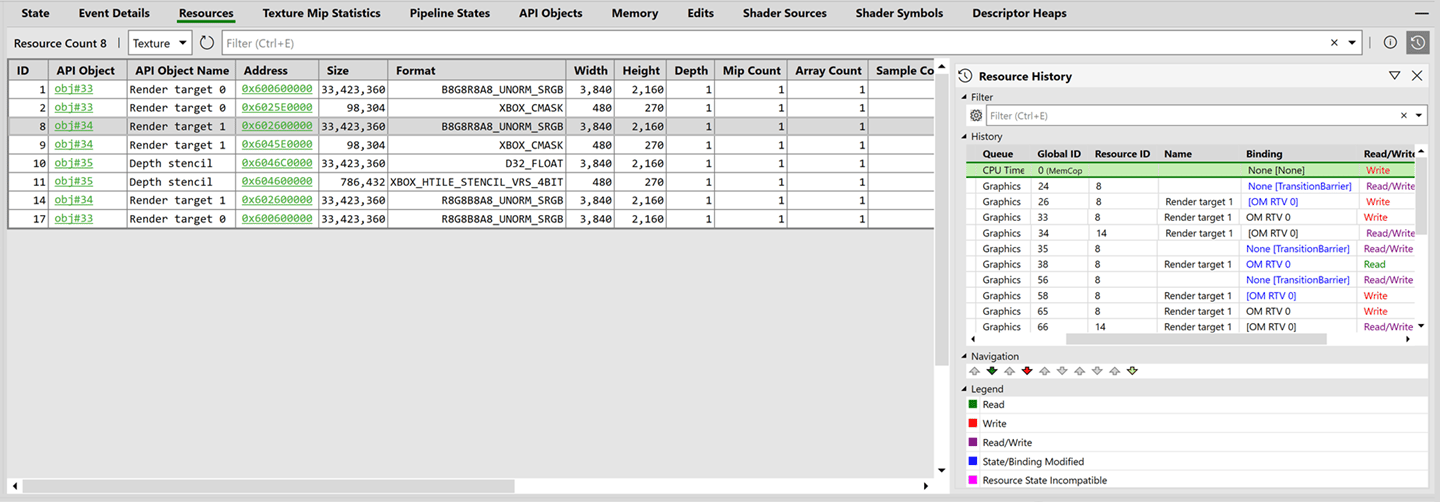Select history row with Global ID 26

tap(1191, 202)
